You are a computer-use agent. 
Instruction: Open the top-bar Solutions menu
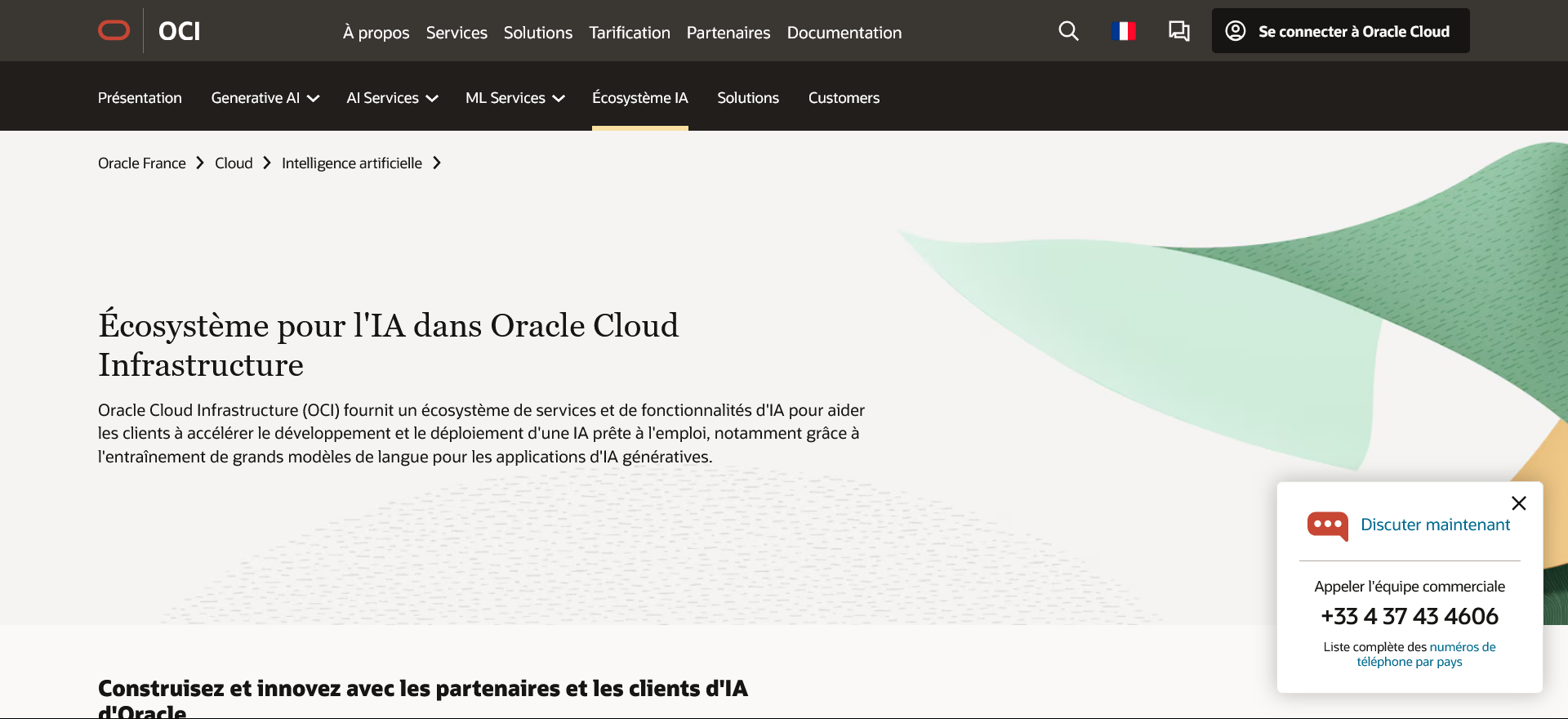pyautogui.click(x=538, y=33)
